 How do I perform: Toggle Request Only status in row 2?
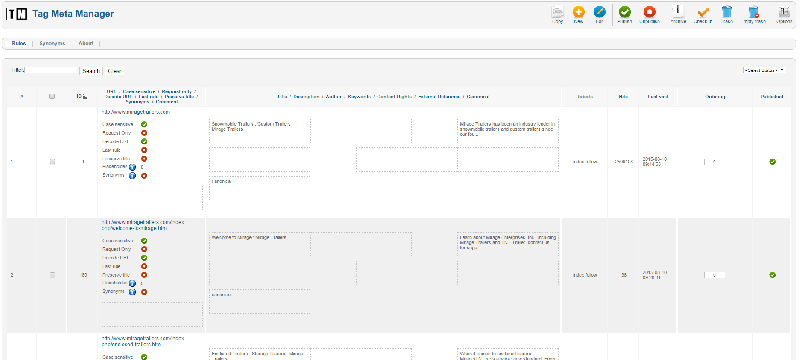pyautogui.click(x=144, y=249)
